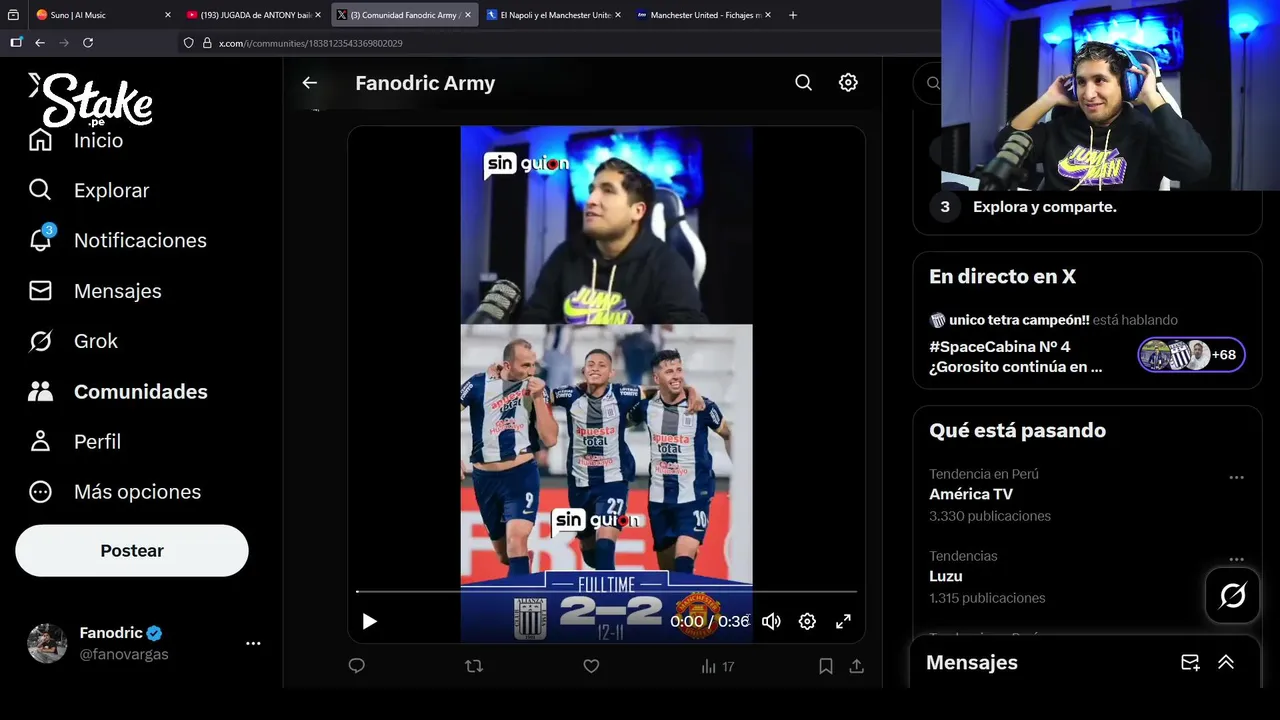
Task: Open video playback settings gear
Action: [x=807, y=621]
